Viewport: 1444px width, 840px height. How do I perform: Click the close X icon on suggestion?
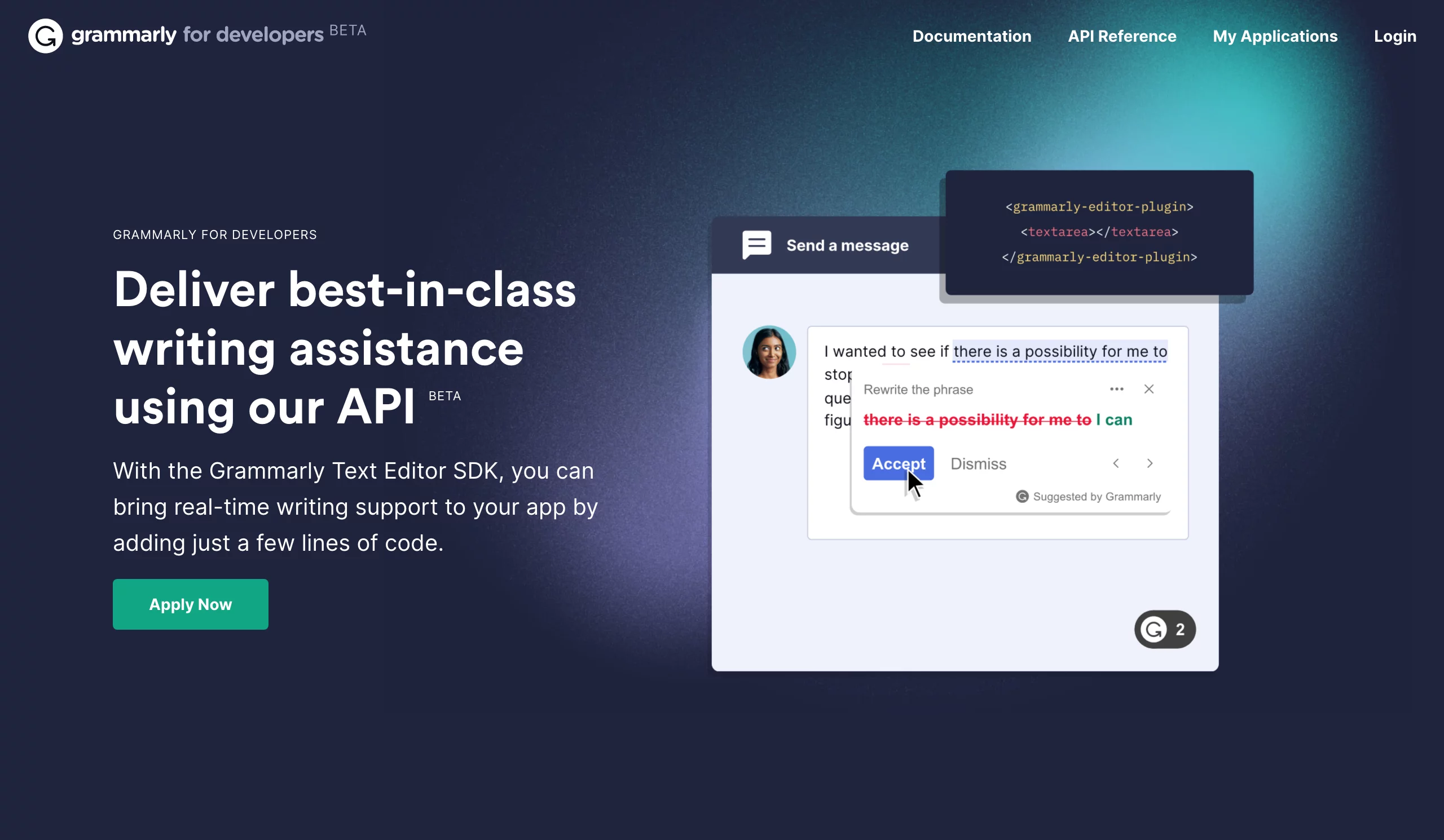[x=1149, y=389]
